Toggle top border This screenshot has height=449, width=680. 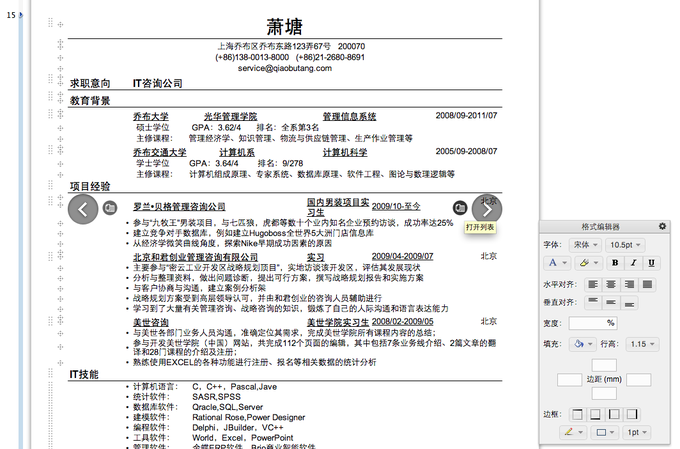pyautogui.click(x=577, y=414)
